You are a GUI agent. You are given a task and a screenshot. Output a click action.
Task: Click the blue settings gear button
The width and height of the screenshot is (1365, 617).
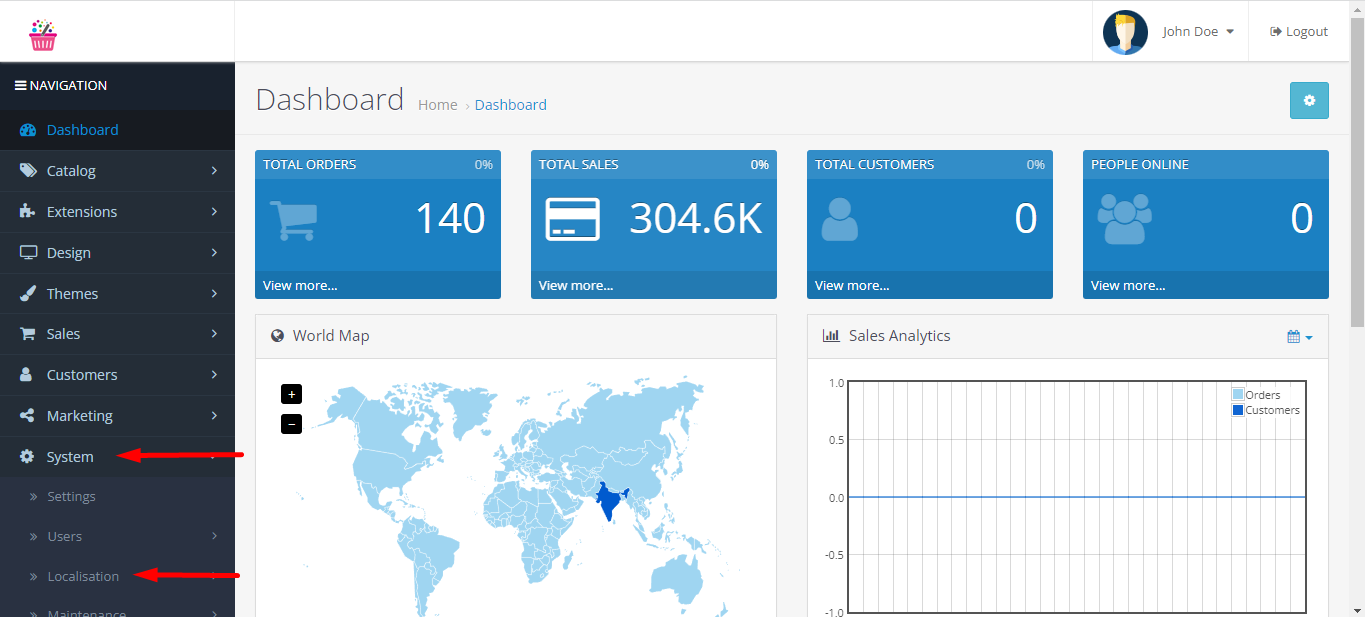click(x=1309, y=100)
